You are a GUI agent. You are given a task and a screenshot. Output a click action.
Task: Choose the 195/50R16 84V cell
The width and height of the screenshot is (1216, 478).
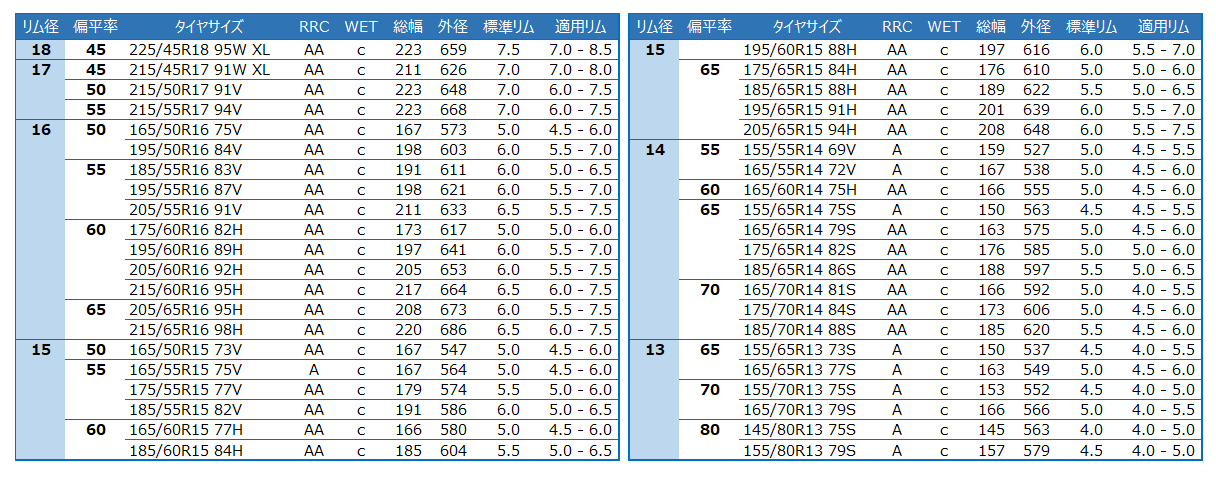click(186, 149)
